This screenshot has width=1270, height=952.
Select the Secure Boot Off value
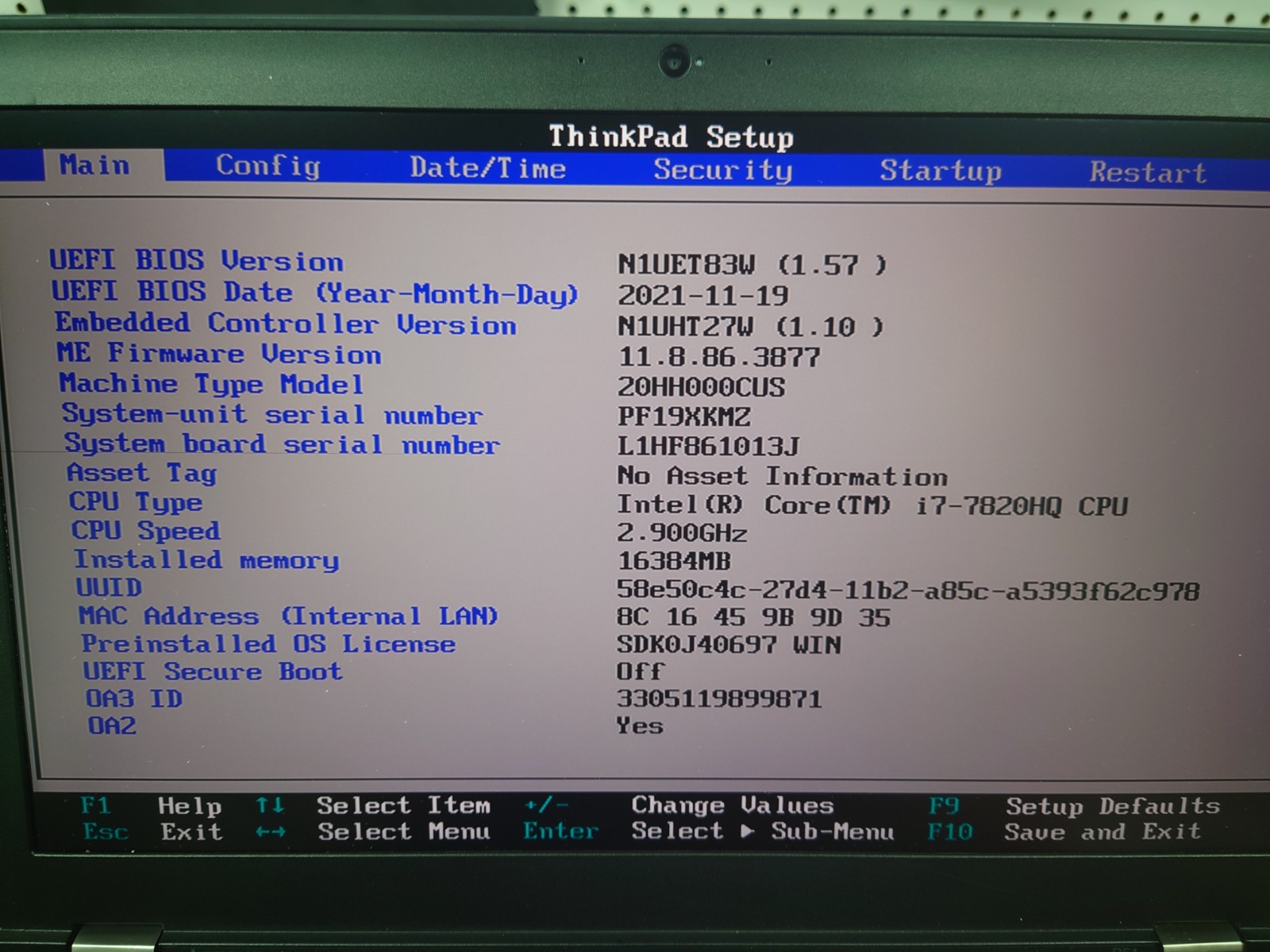[640, 671]
